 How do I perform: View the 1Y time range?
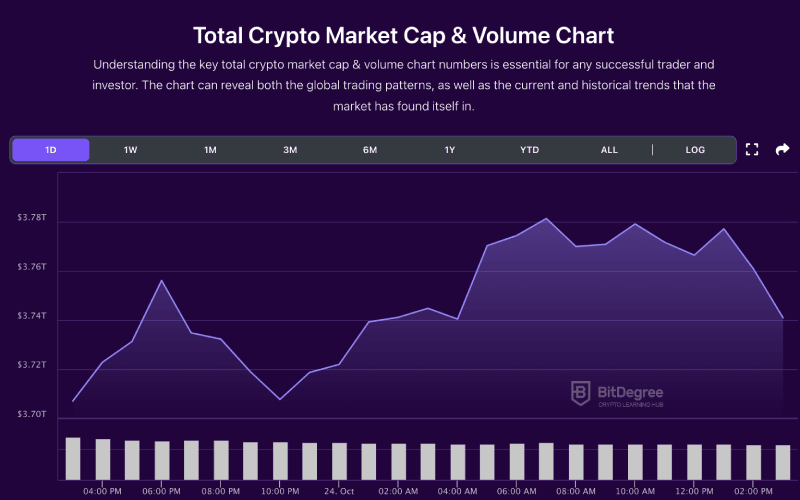point(450,150)
